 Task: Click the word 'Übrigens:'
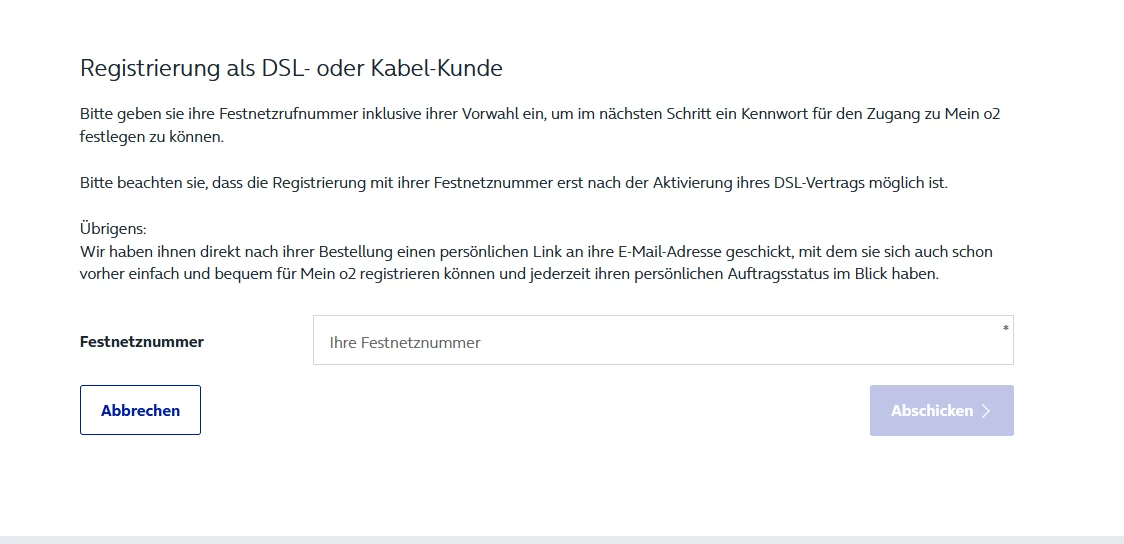[113, 229]
